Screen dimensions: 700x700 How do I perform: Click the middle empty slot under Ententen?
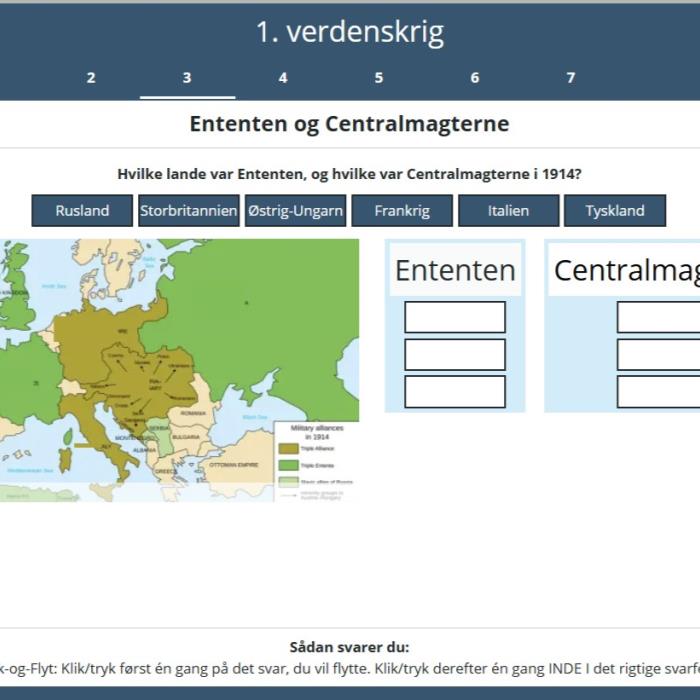pos(455,355)
